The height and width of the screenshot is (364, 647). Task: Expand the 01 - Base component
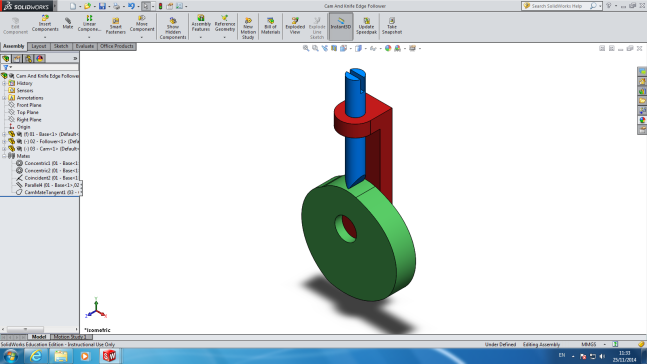click(x=4, y=134)
